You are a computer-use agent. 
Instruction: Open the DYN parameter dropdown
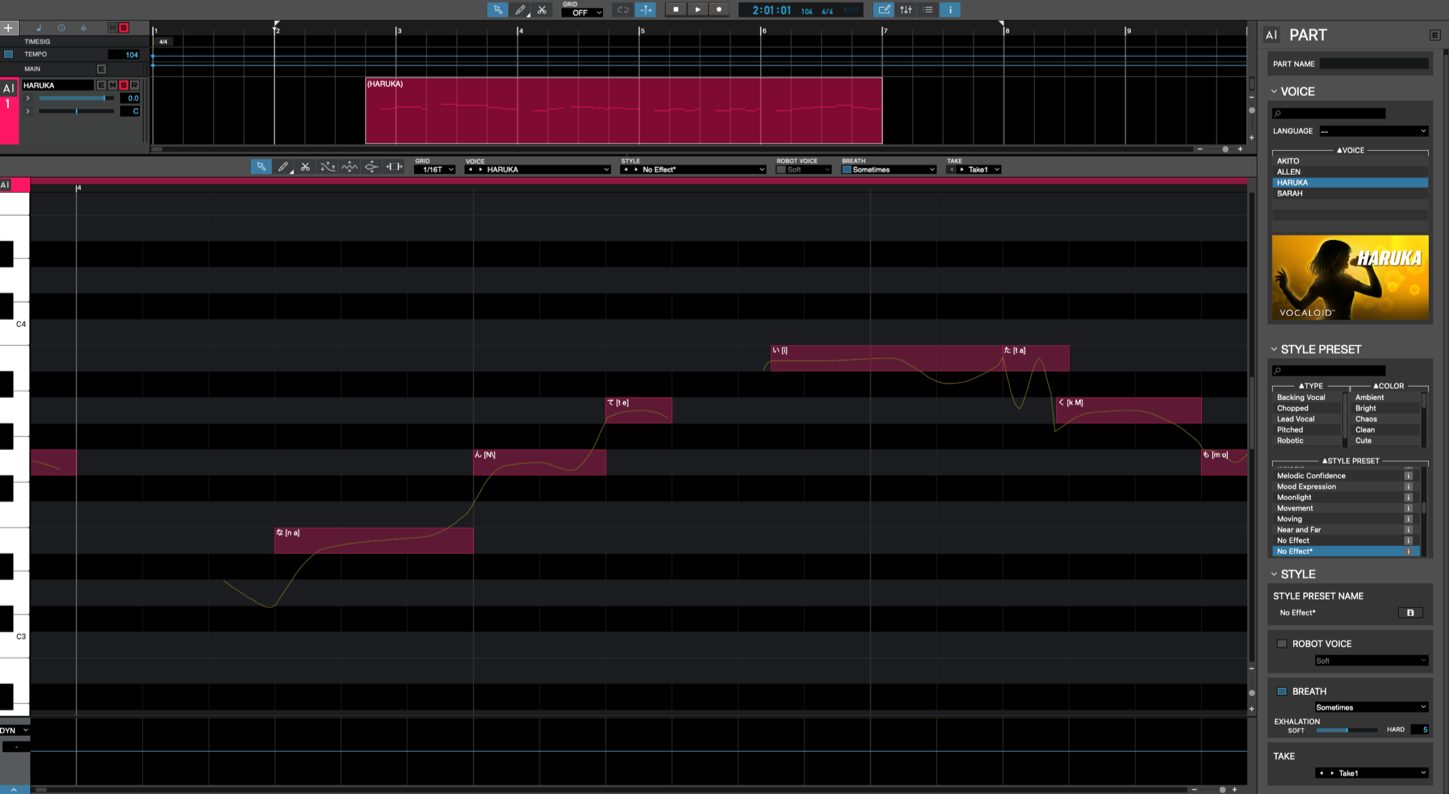[x=14, y=731]
